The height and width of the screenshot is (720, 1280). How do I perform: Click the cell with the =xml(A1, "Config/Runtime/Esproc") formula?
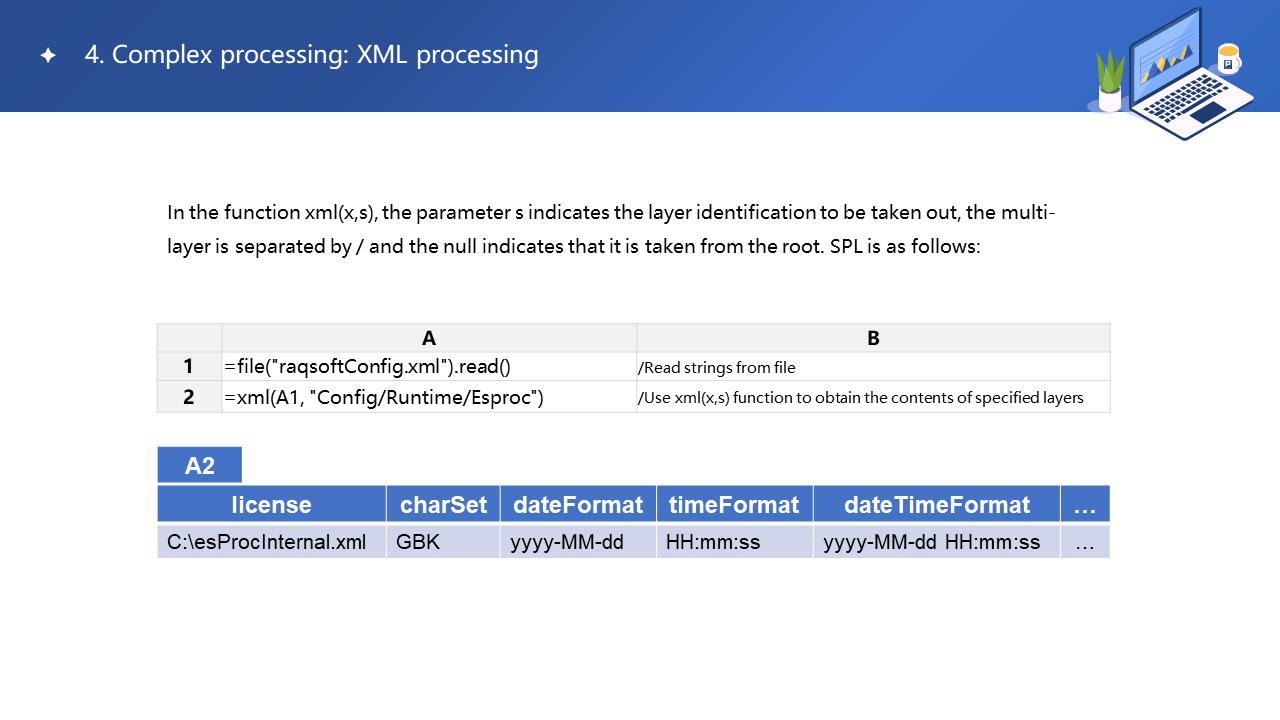[x=429, y=397]
